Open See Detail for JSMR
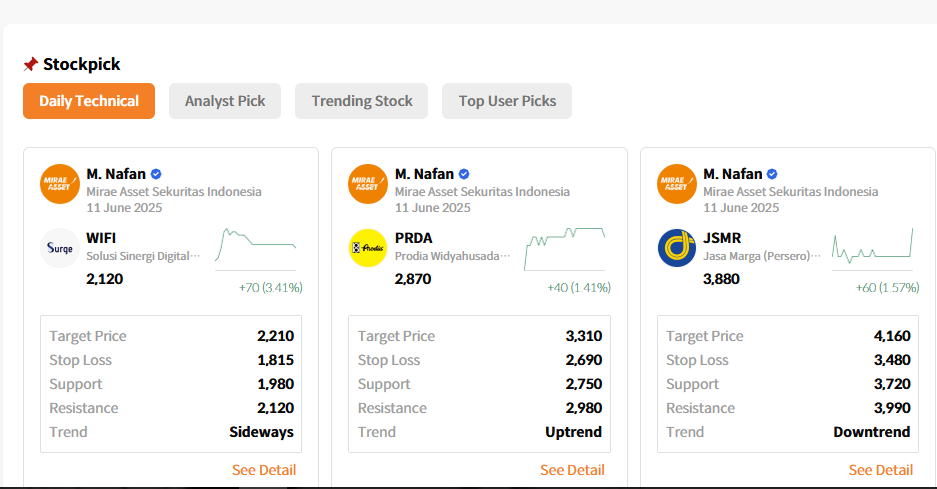This screenshot has height=489, width=937. [881, 470]
